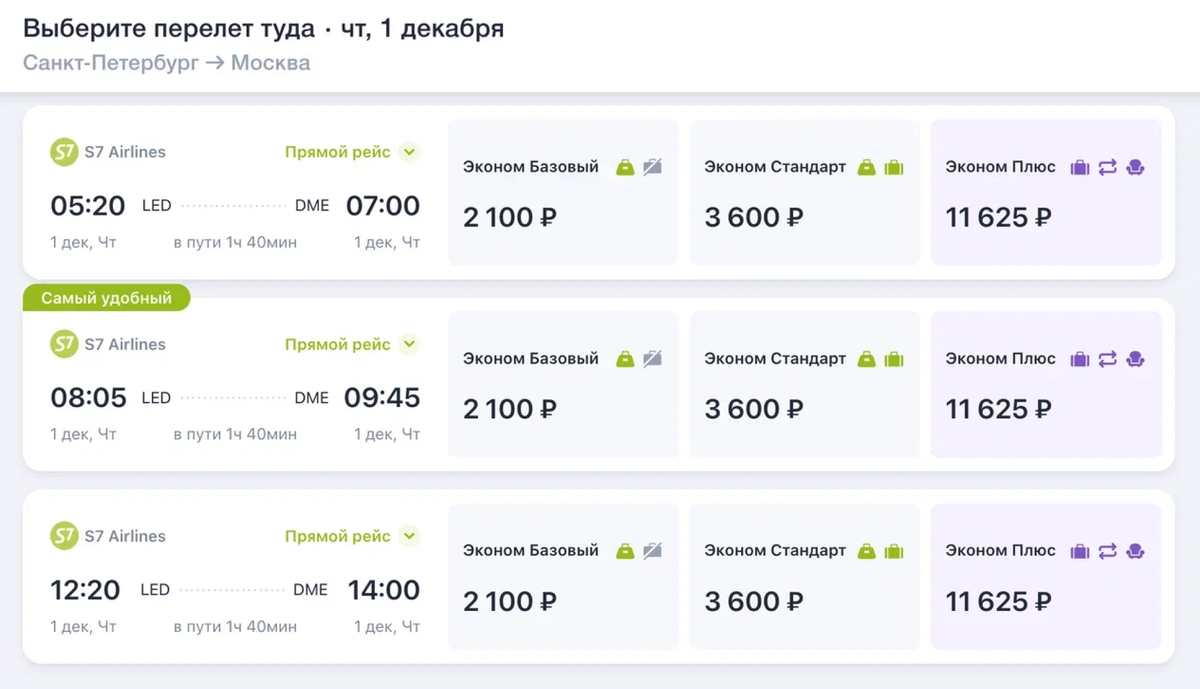The width and height of the screenshot is (1200, 689).
Task: Click the 09:45 arrival time at DME
Action: tap(382, 398)
